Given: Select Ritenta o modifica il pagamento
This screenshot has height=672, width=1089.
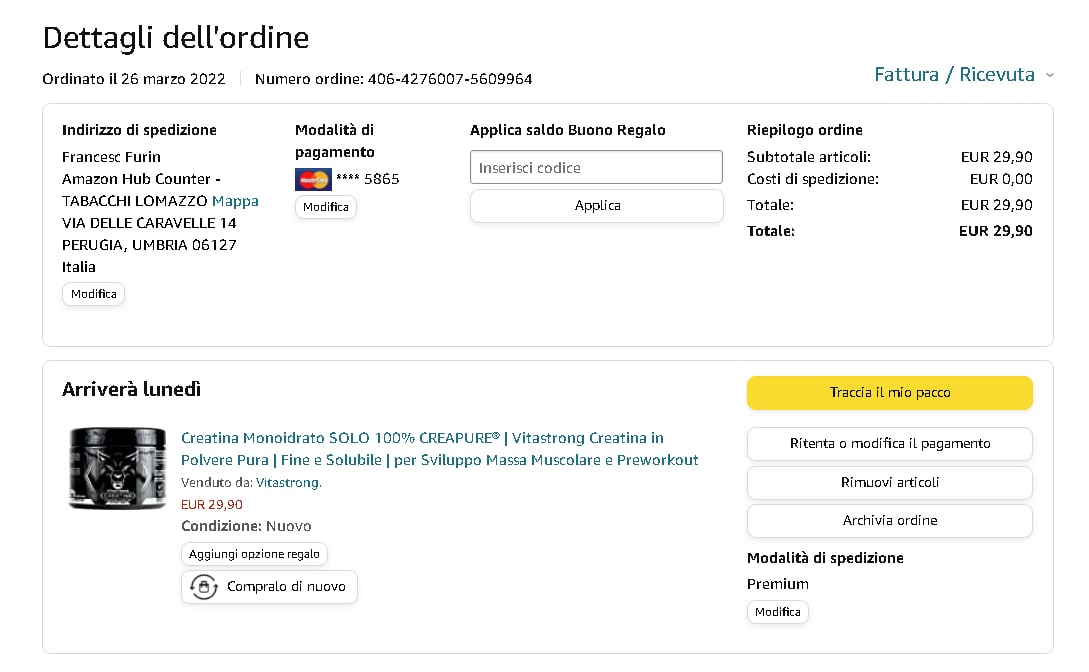Looking at the screenshot, I should [x=889, y=444].
